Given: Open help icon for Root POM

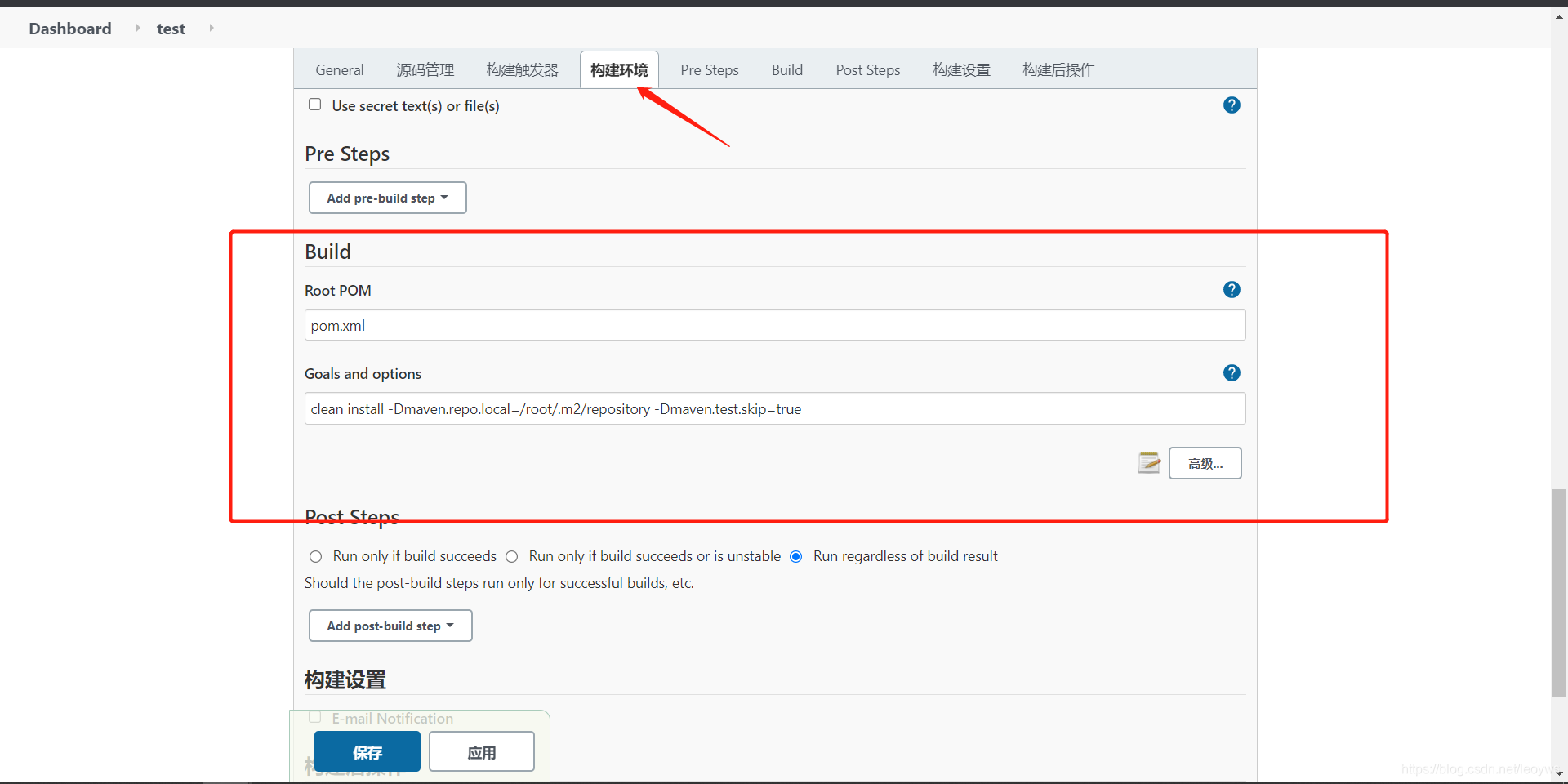Looking at the screenshot, I should pyautogui.click(x=1232, y=290).
